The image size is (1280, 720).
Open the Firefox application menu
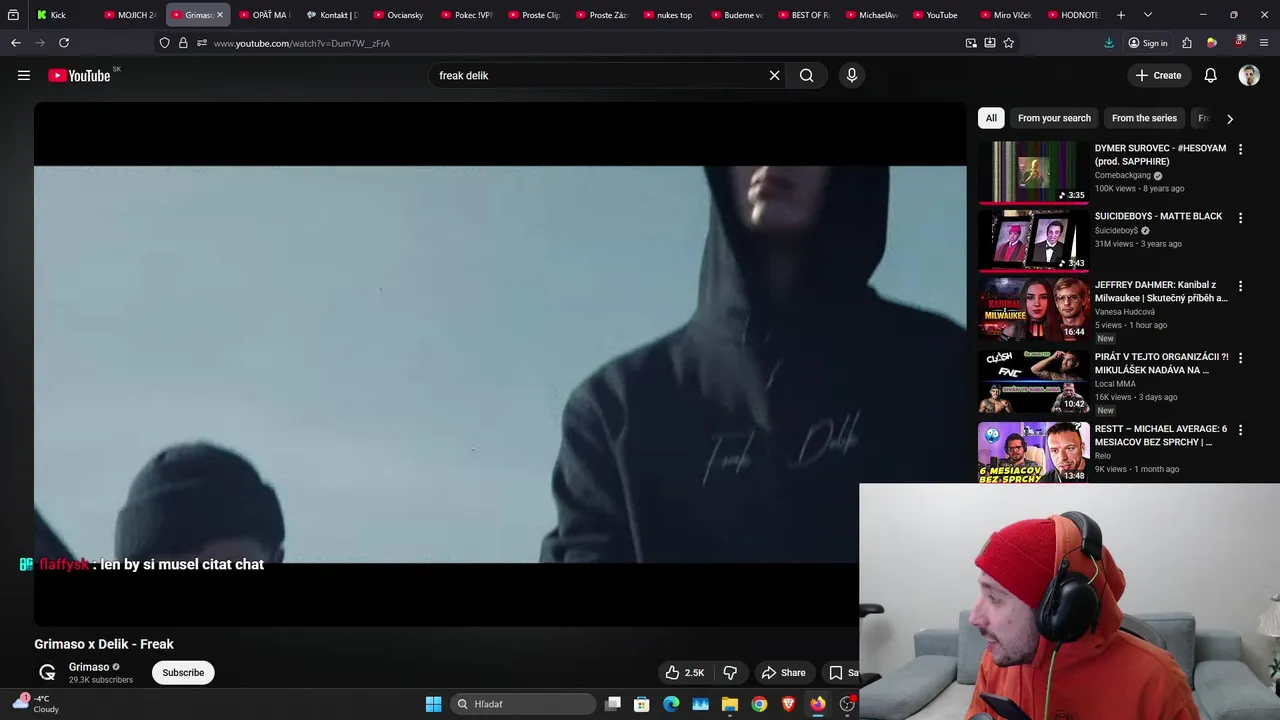pos(1264,43)
